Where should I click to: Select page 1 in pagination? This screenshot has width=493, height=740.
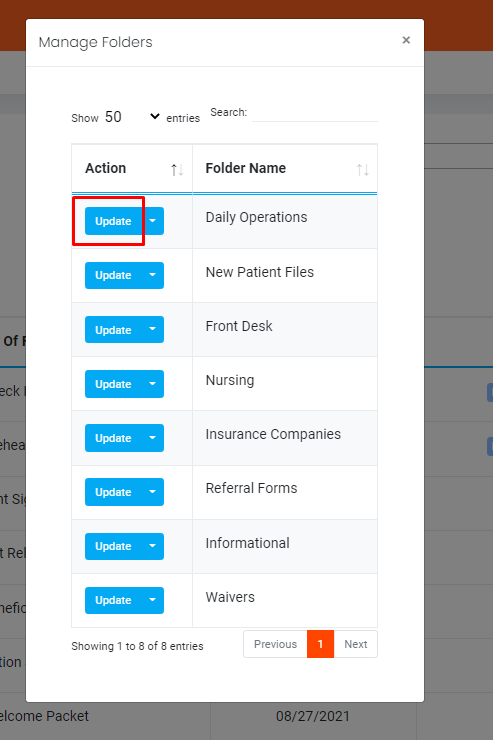320,644
